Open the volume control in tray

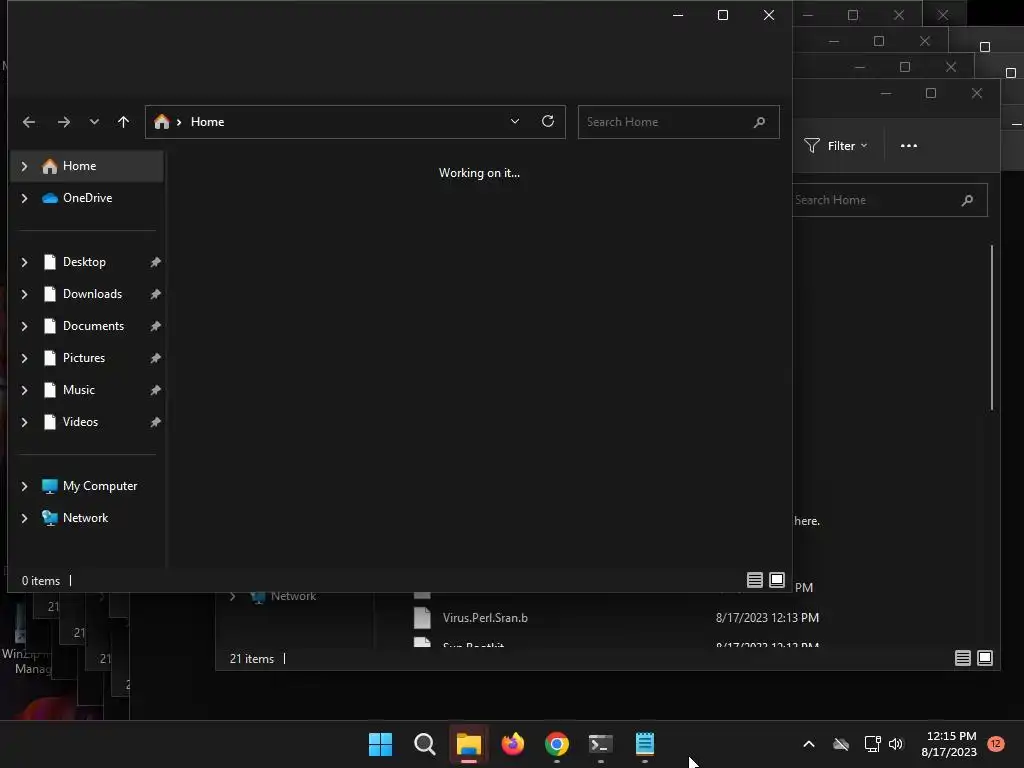(x=896, y=744)
